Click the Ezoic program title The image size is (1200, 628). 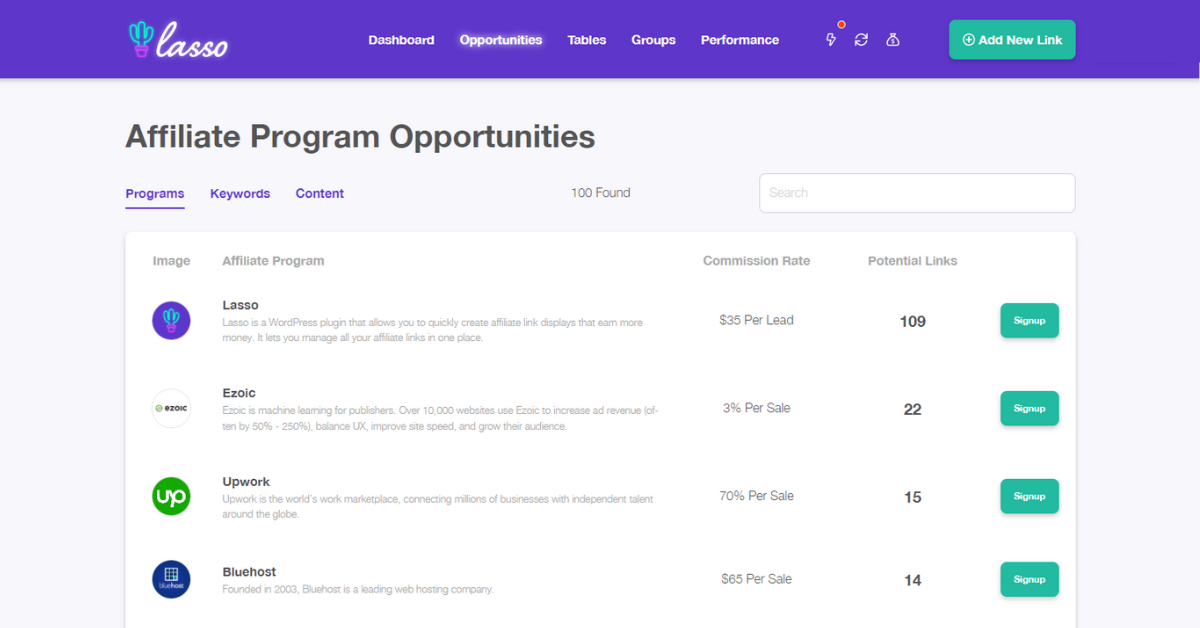coord(239,393)
